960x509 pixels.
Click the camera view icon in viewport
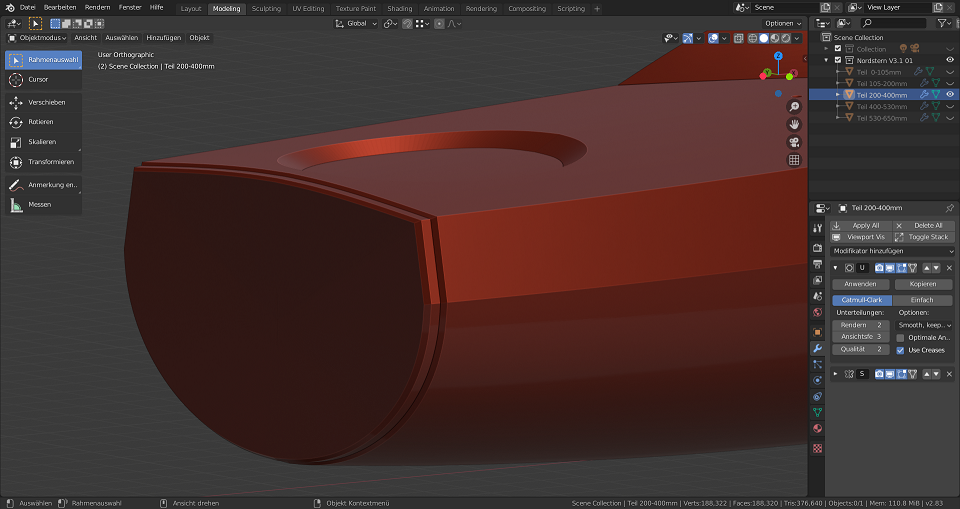coord(794,142)
